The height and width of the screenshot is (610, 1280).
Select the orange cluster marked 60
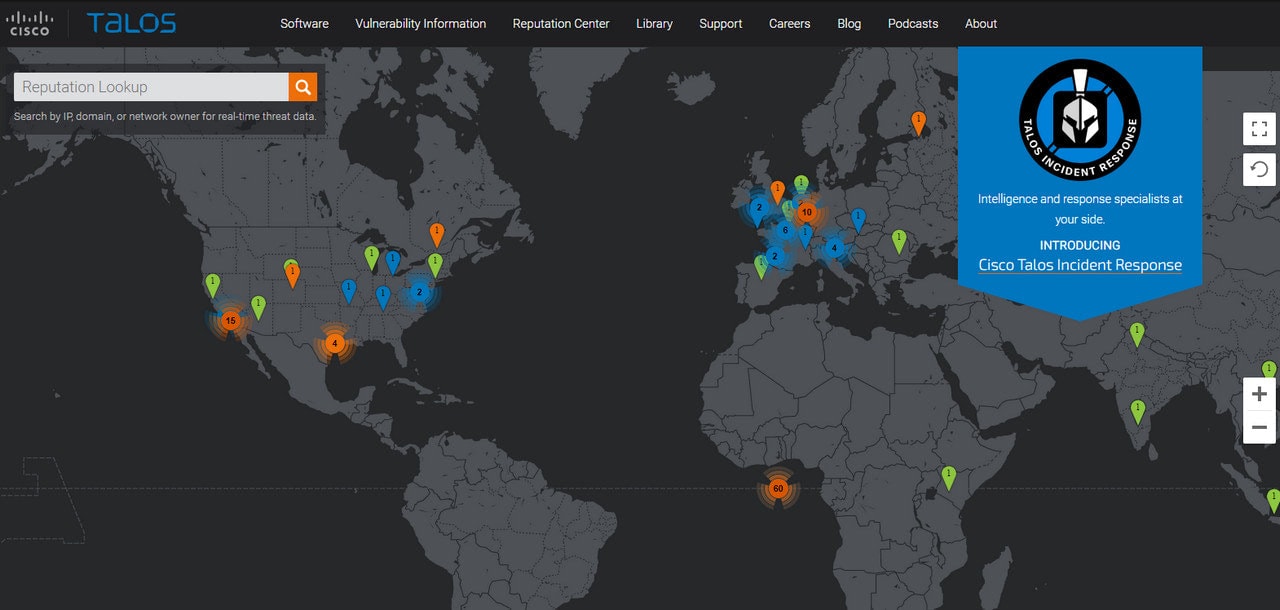pos(778,489)
